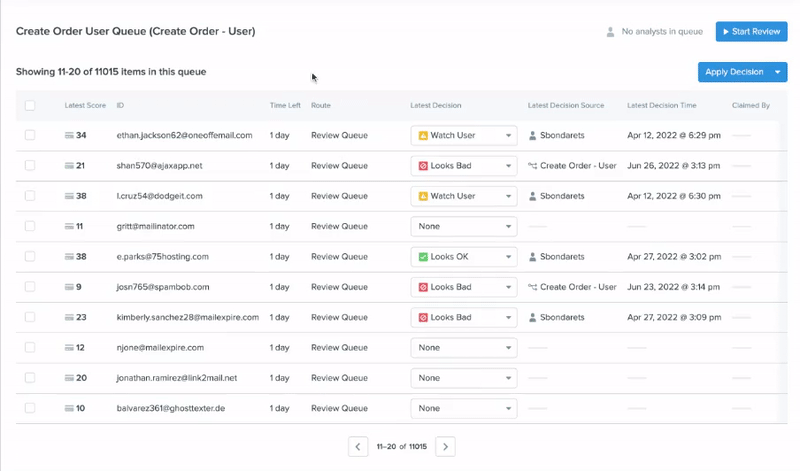
Task: Click the '11–20 of 11015' pagination text
Action: [x=402, y=447]
